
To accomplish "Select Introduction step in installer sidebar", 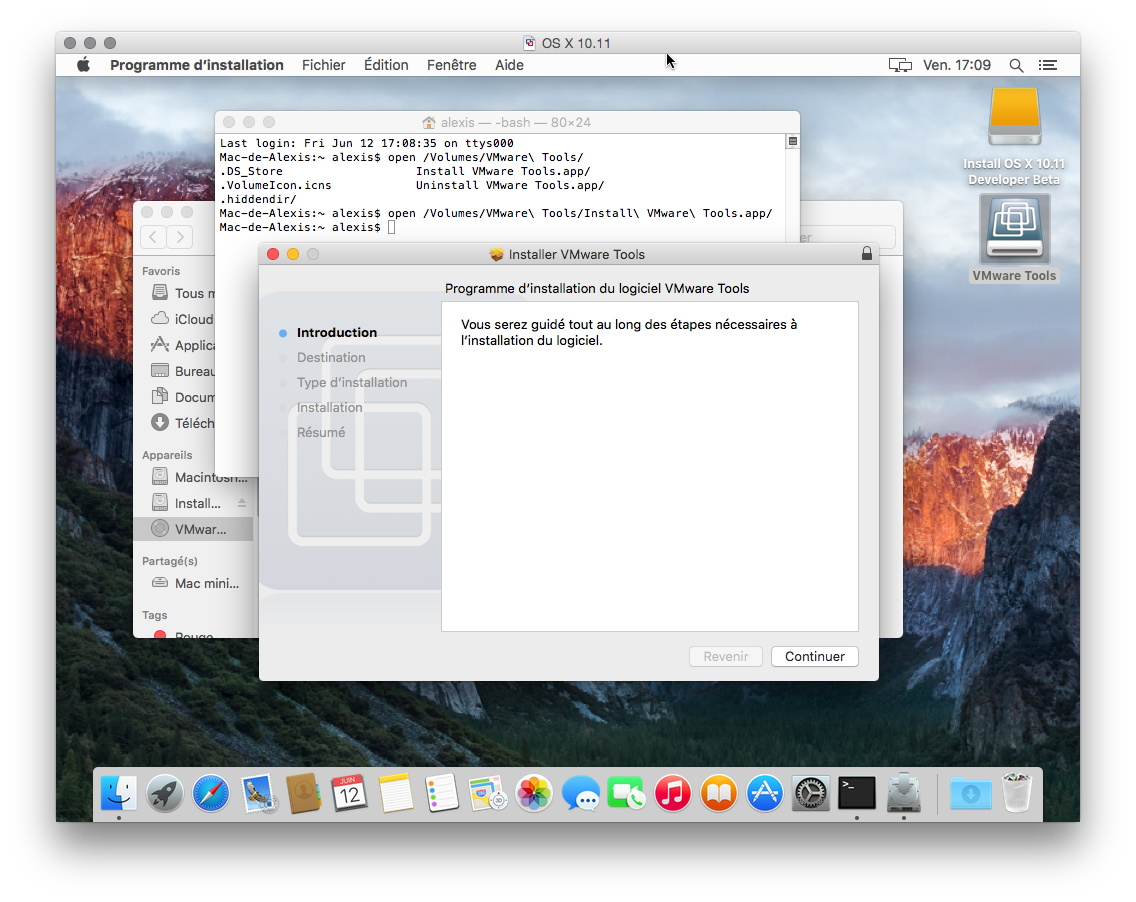I will 337,333.
